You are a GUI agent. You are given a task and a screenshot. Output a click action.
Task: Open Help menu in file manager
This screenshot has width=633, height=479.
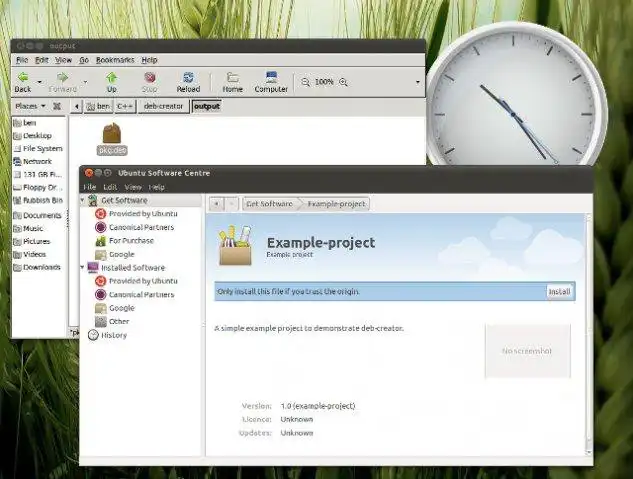[149, 60]
